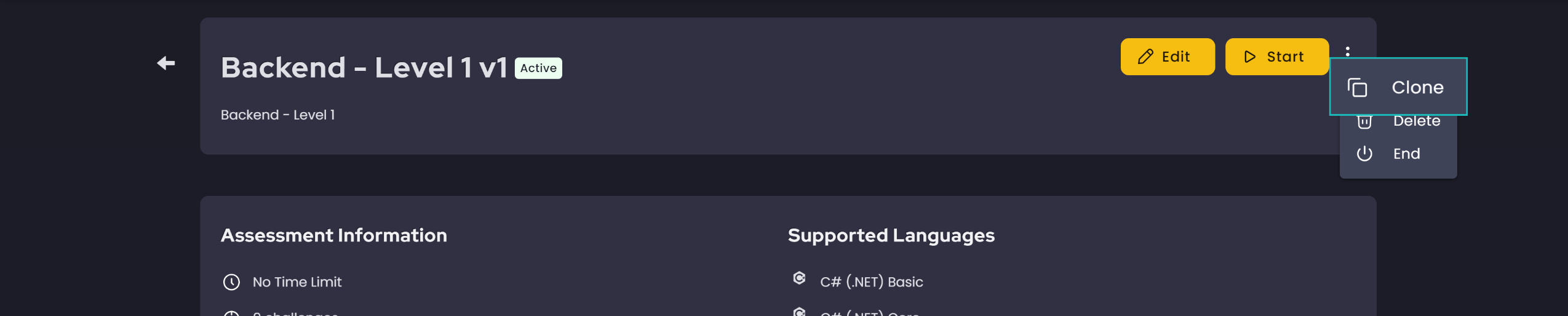Select the Delete menu entry
Screen dimensions: 1568x316
1417,121
